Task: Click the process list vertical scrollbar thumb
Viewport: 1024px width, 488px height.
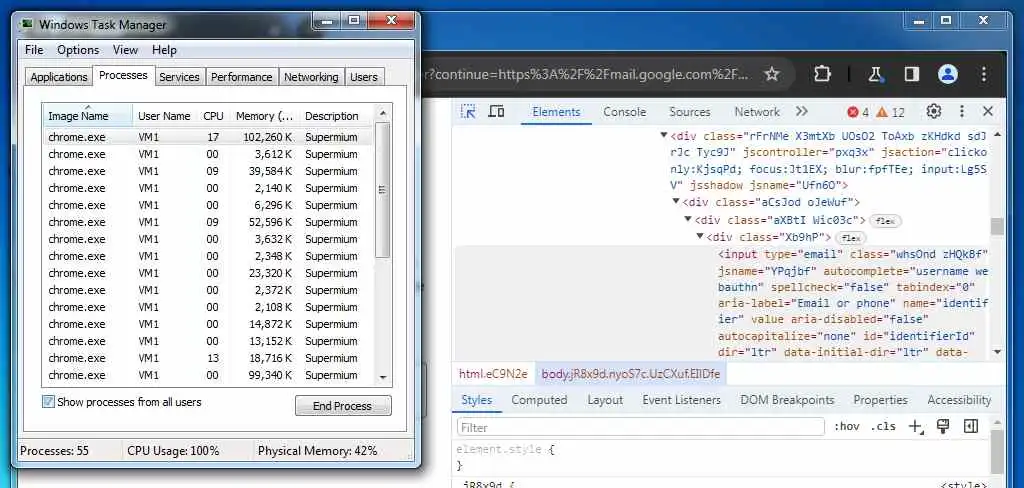Action: 383,190
